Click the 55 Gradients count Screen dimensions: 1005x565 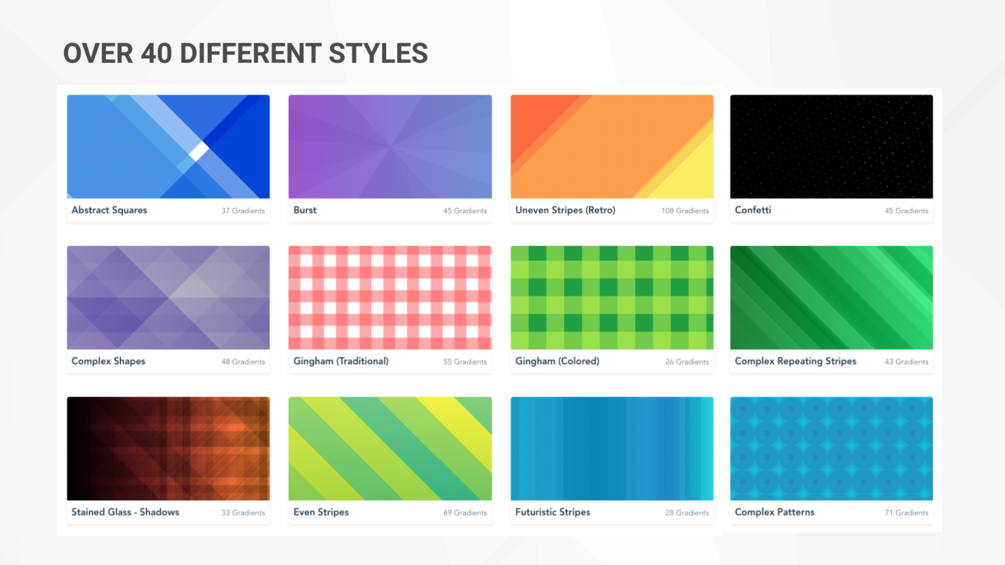tap(465, 362)
